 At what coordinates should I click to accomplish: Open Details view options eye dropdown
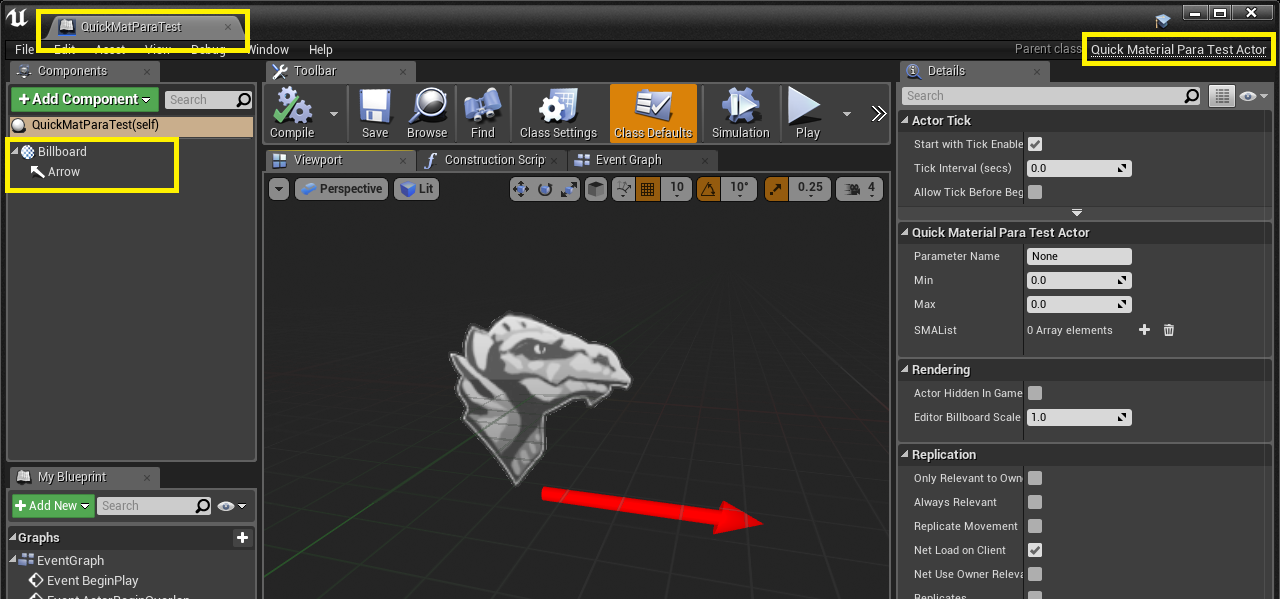coord(1253,96)
